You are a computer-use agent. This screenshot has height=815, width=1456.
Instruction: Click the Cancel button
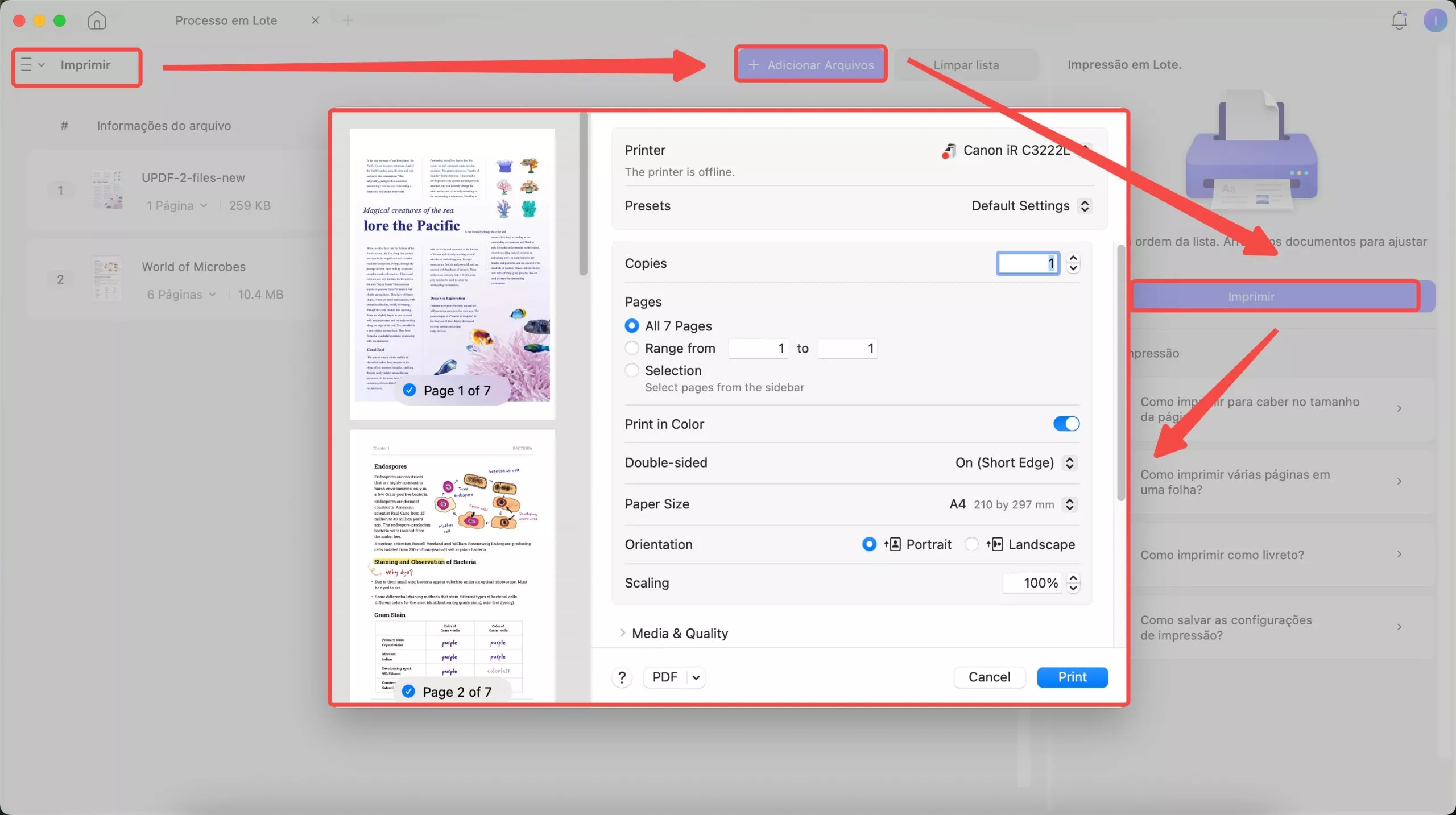click(x=990, y=677)
